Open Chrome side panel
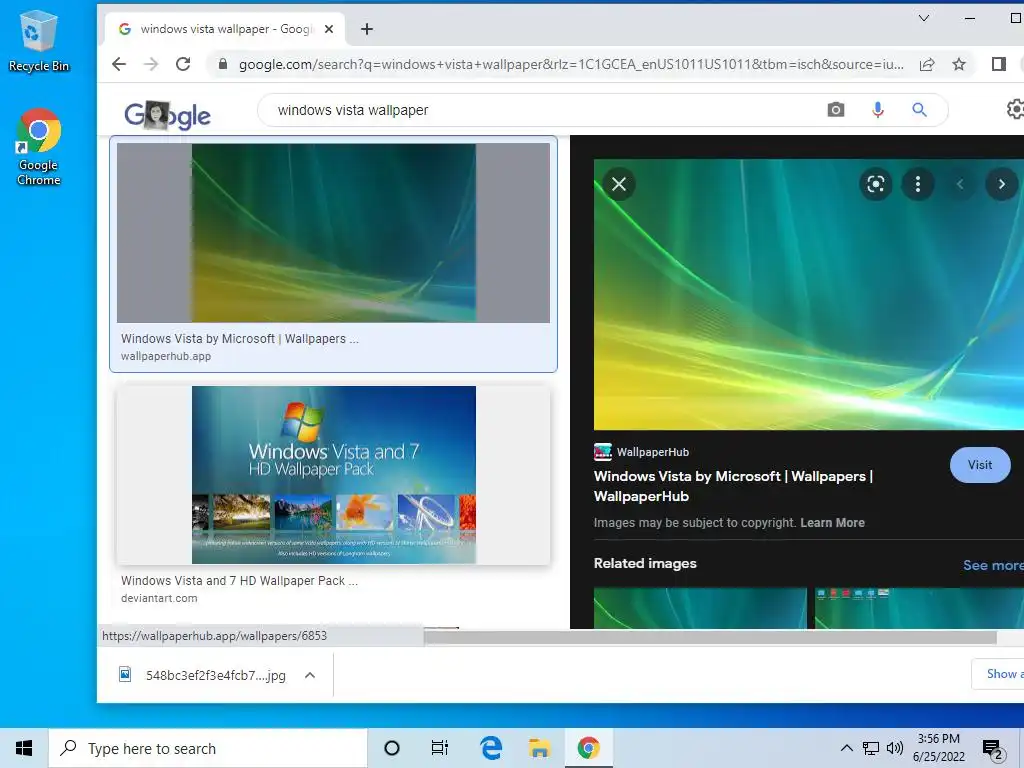The width and height of the screenshot is (1024, 768). [999, 64]
